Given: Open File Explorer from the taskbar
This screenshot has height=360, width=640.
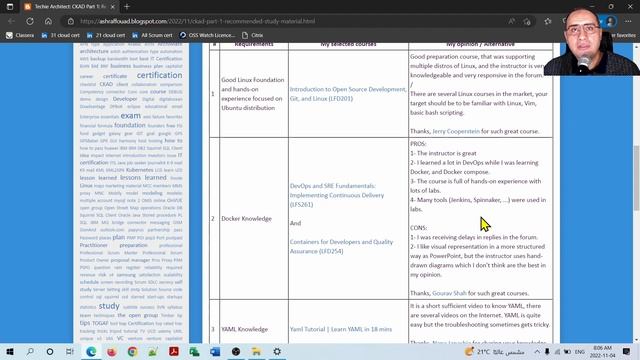Looking at the screenshot, I should (x=256, y=351).
